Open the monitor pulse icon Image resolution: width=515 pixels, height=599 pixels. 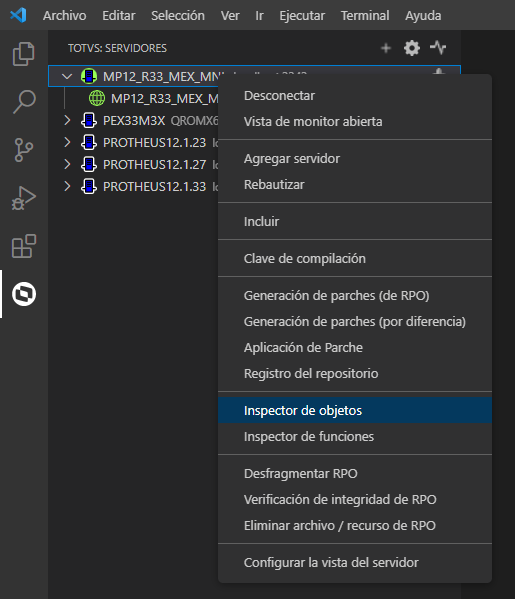[x=438, y=48]
